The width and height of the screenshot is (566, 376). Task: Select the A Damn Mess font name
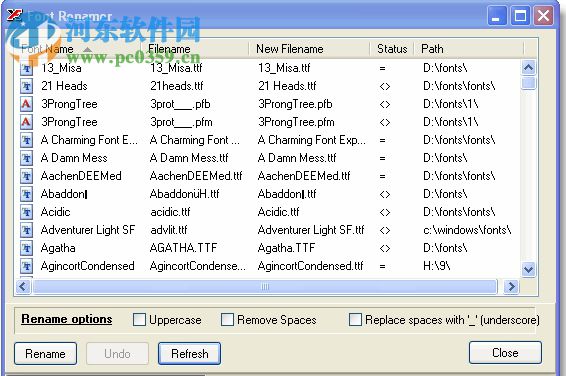[74, 158]
